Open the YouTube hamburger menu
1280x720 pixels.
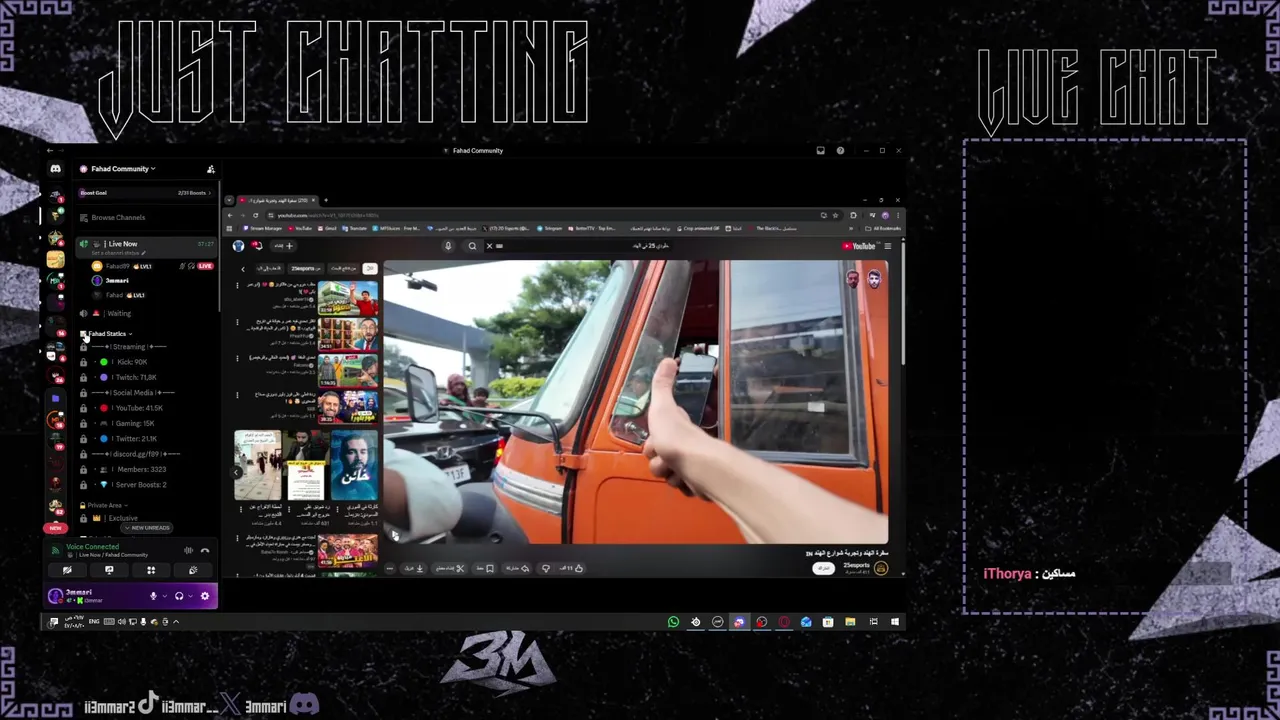tap(887, 246)
